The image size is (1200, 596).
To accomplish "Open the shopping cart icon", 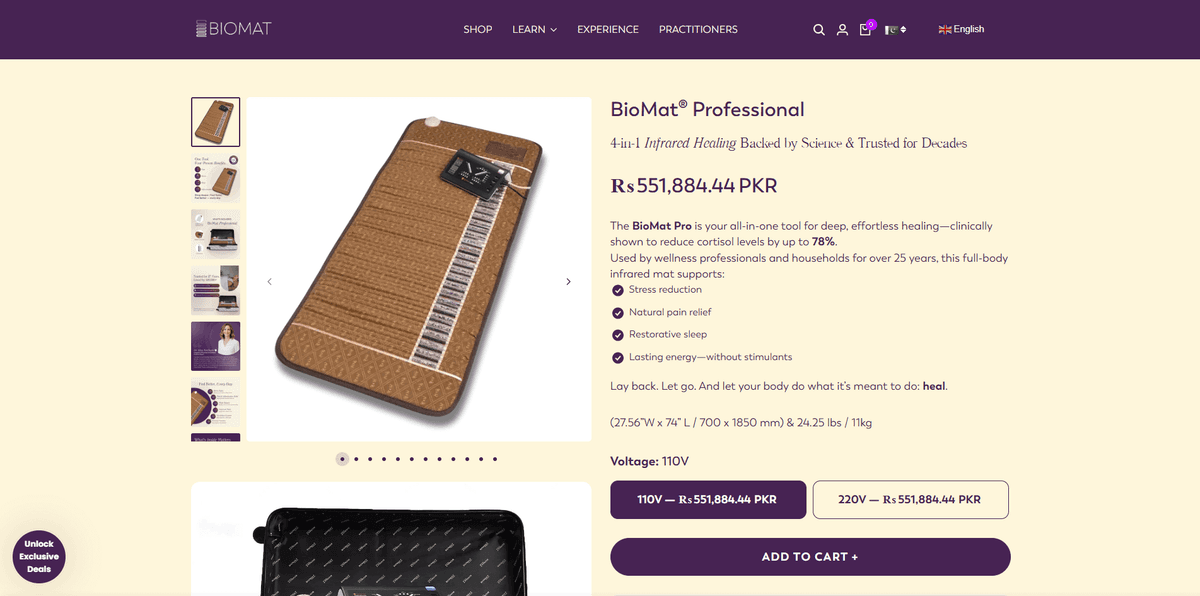I will click(x=866, y=30).
